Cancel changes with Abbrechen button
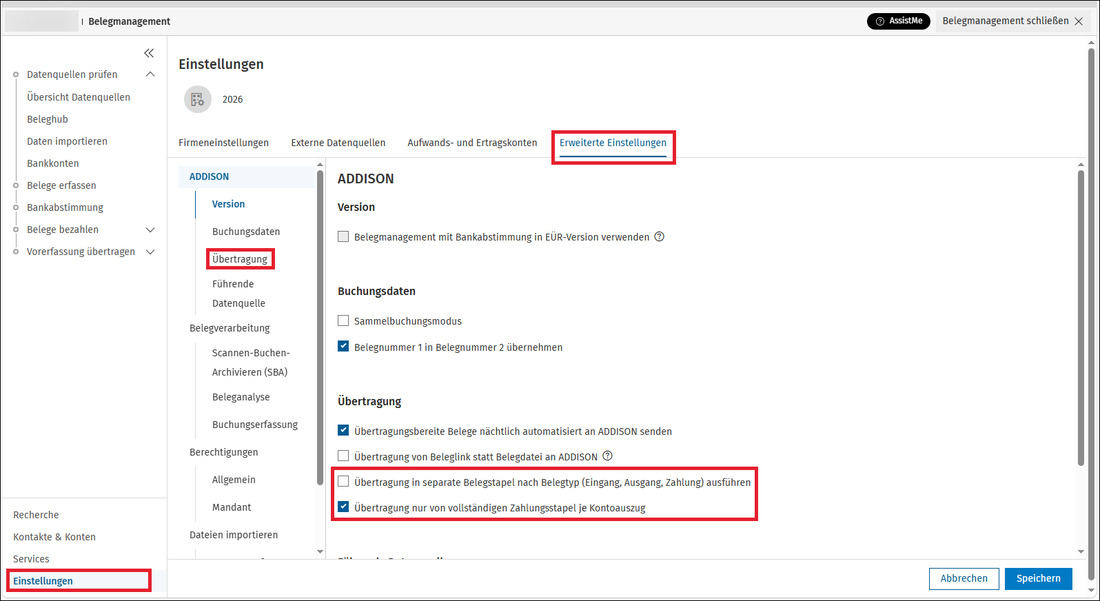The width and height of the screenshot is (1100, 601). (x=964, y=579)
